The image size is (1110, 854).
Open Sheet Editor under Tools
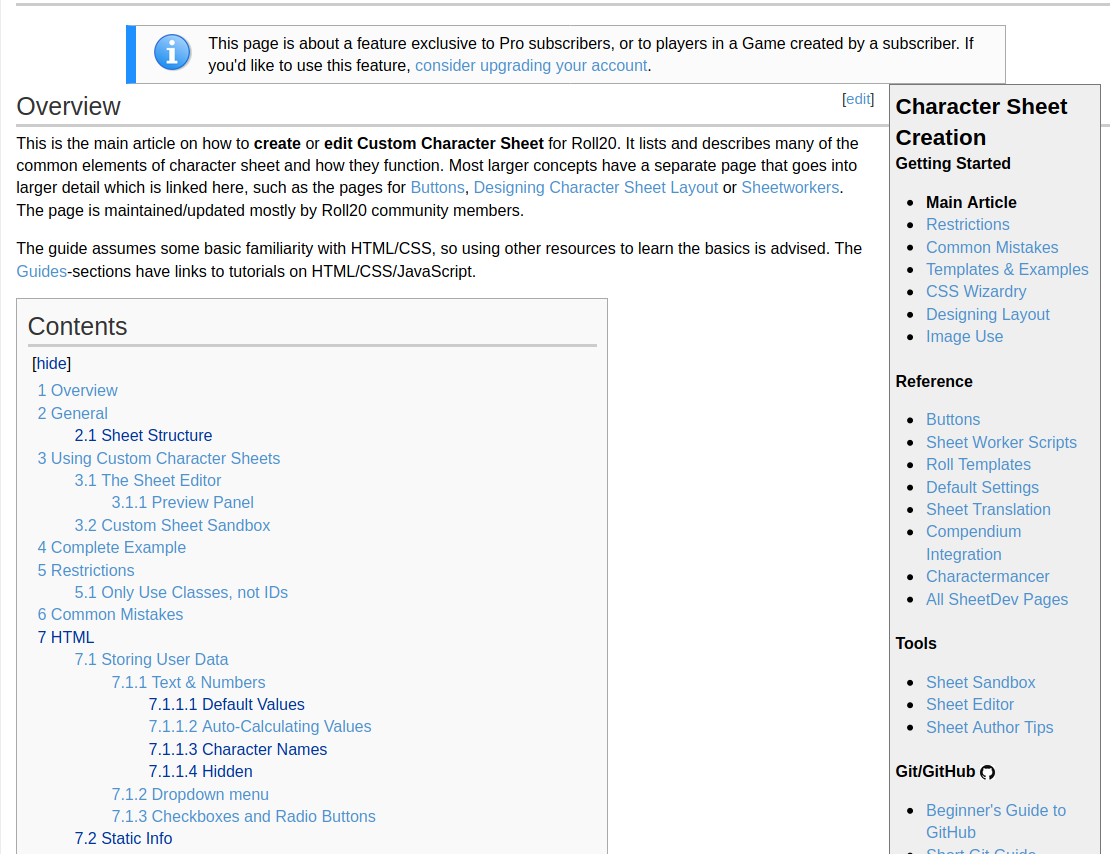point(970,705)
